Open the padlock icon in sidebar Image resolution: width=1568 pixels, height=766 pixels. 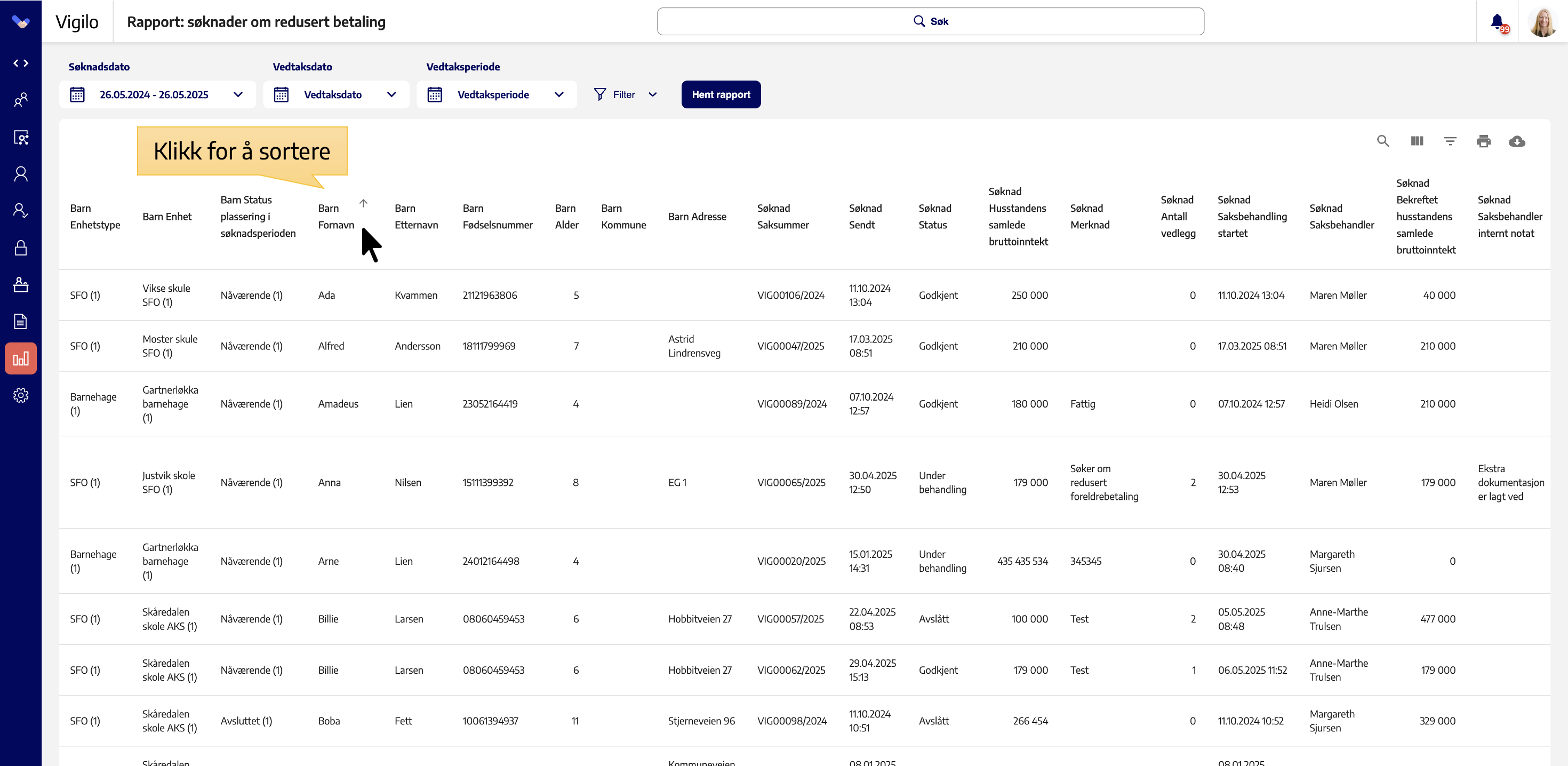click(x=21, y=248)
